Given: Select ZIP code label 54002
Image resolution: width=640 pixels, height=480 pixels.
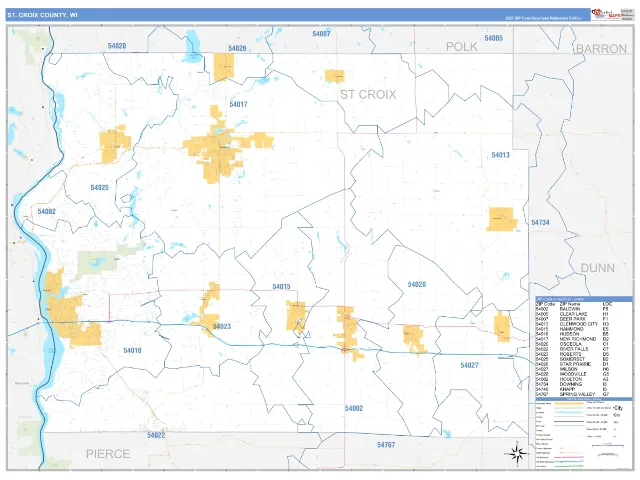Looking at the screenshot, I should 354,409.
